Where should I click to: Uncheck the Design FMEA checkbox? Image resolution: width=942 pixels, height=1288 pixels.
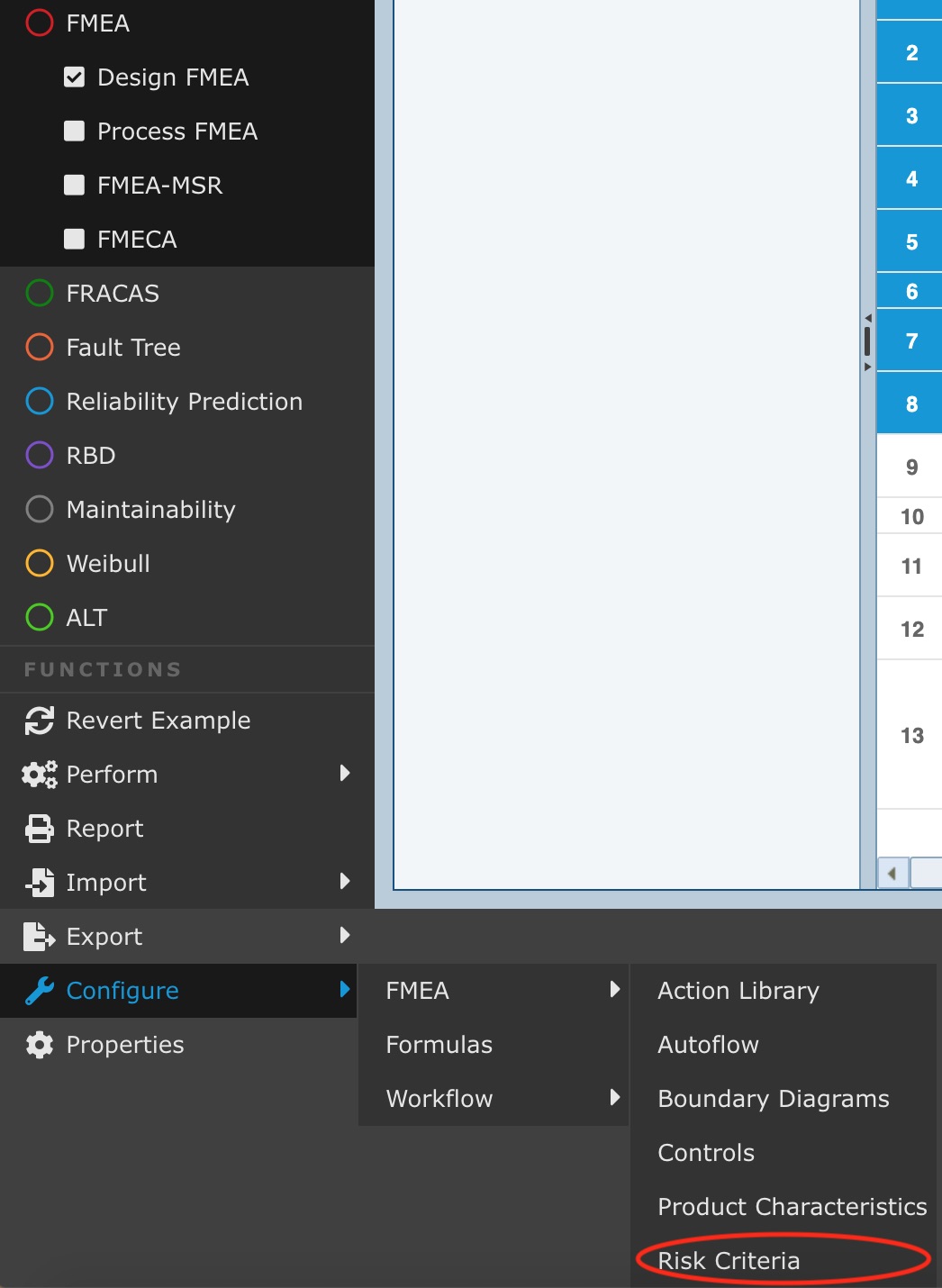75,77
